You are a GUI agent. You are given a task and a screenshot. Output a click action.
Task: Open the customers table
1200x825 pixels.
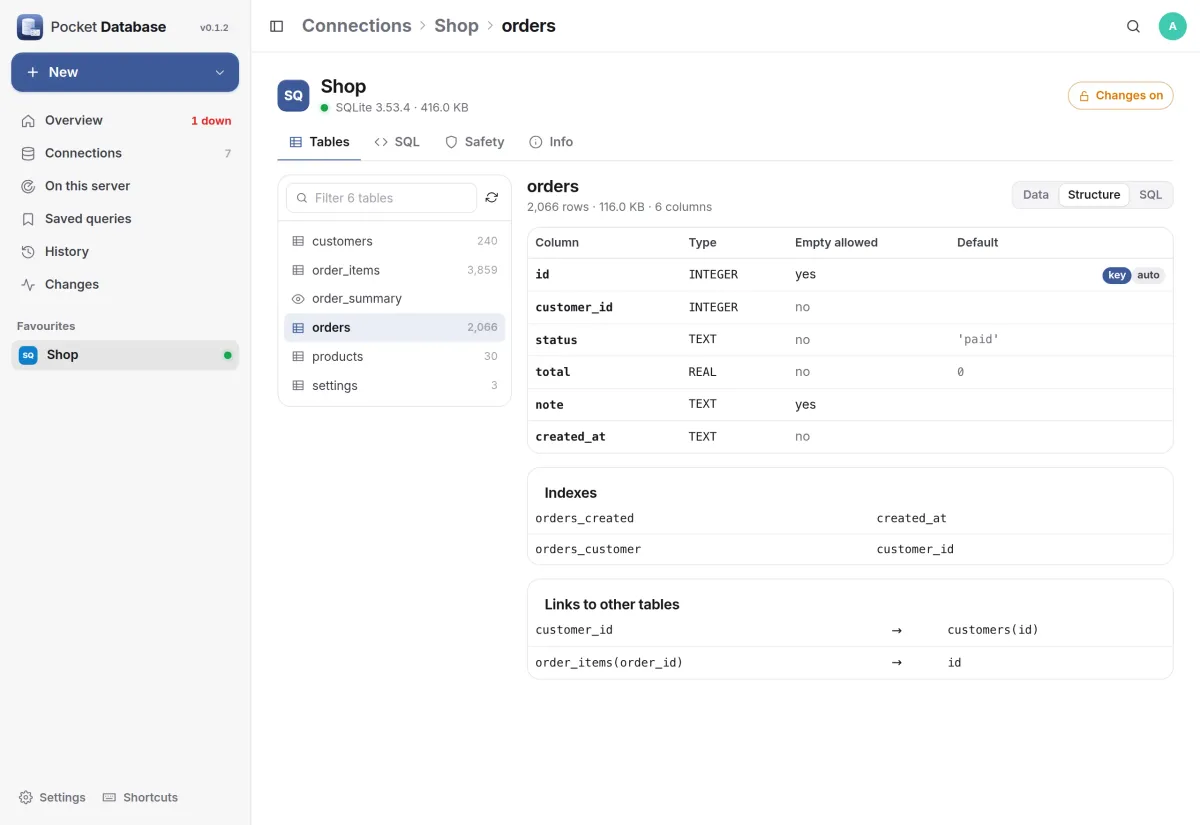point(394,241)
